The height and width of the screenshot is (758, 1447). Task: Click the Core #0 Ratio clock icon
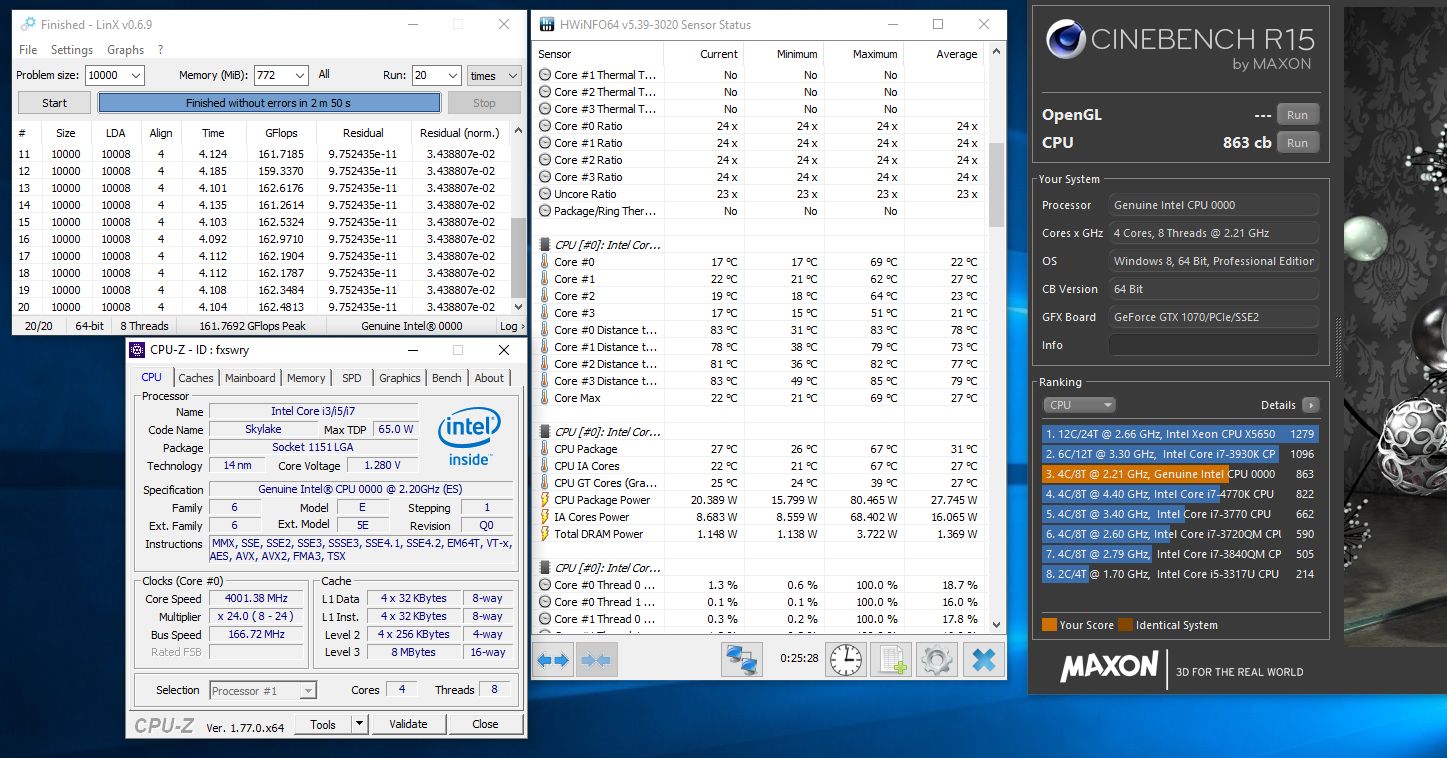(x=545, y=126)
